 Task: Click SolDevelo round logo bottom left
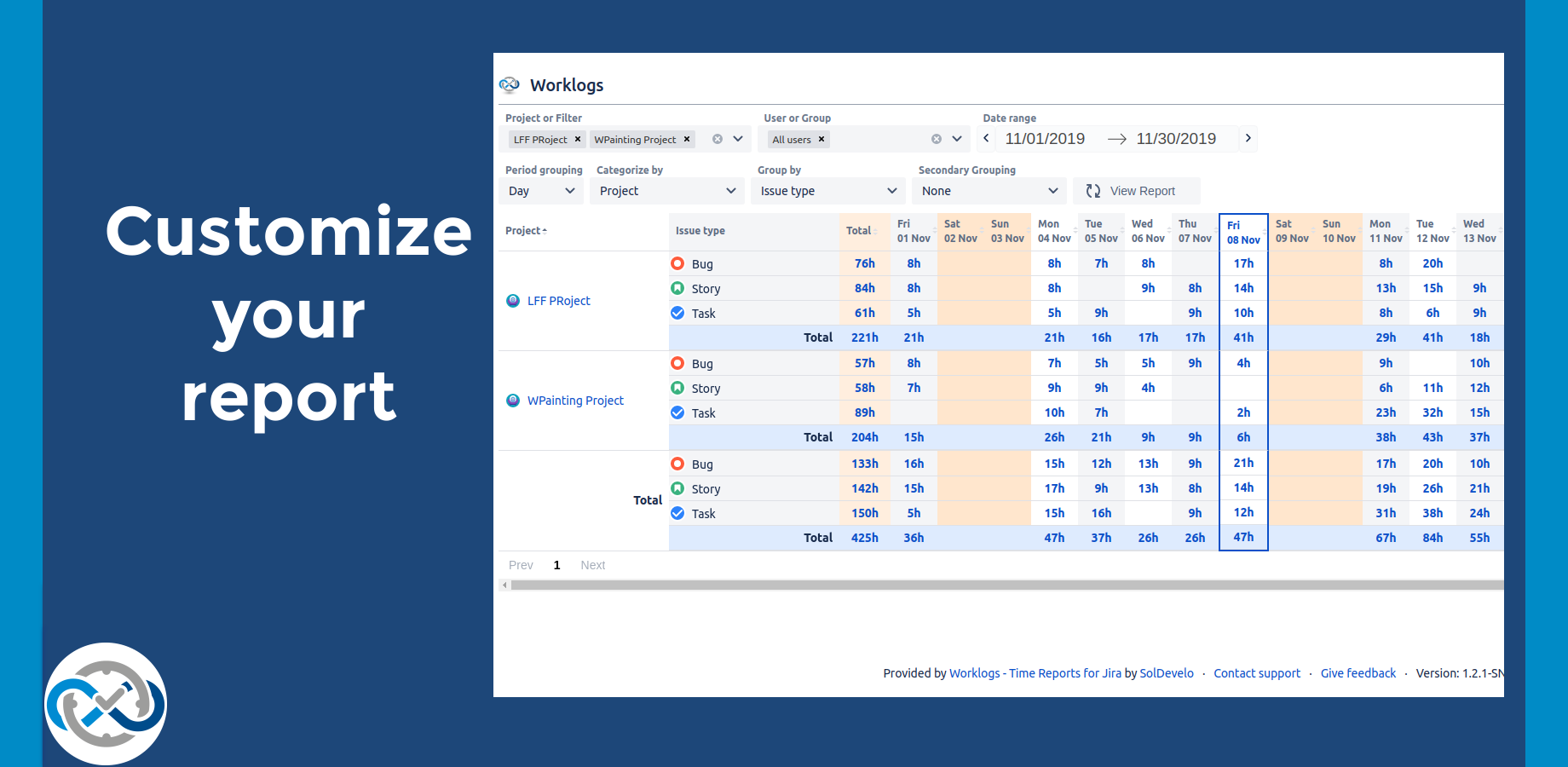(106, 704)
